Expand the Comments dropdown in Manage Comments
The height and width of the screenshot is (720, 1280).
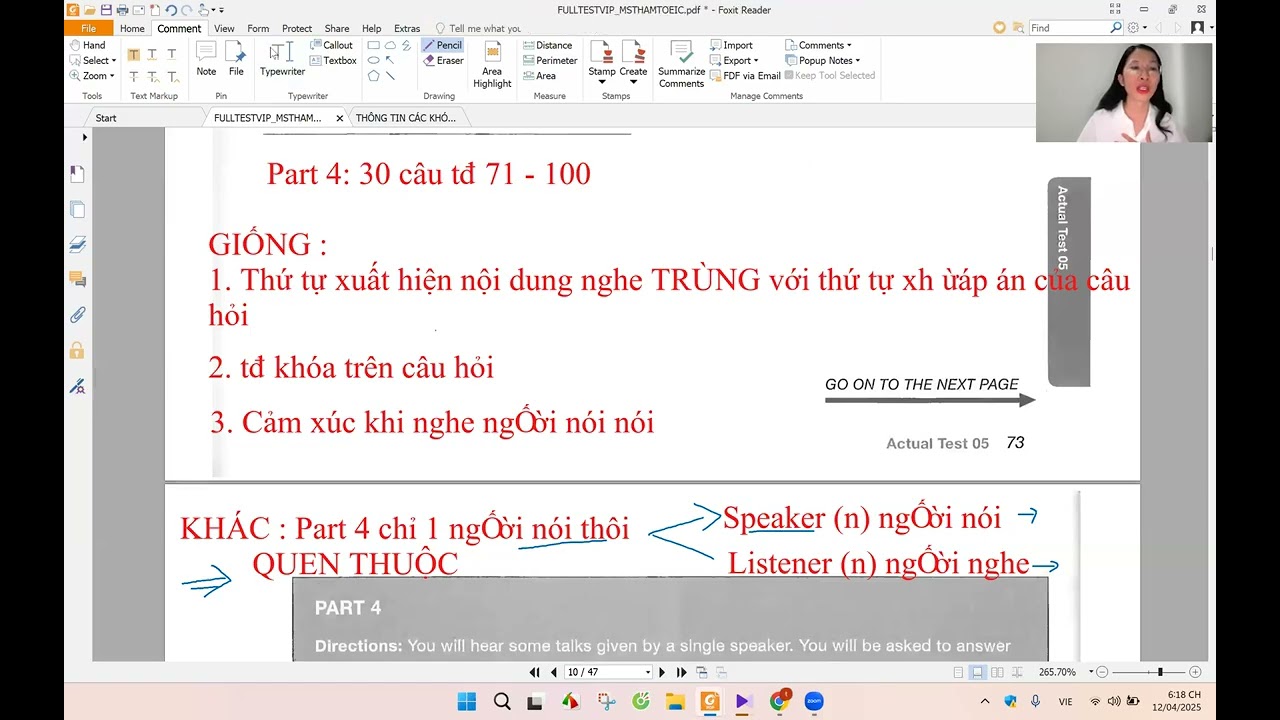(x=849, y=46)
